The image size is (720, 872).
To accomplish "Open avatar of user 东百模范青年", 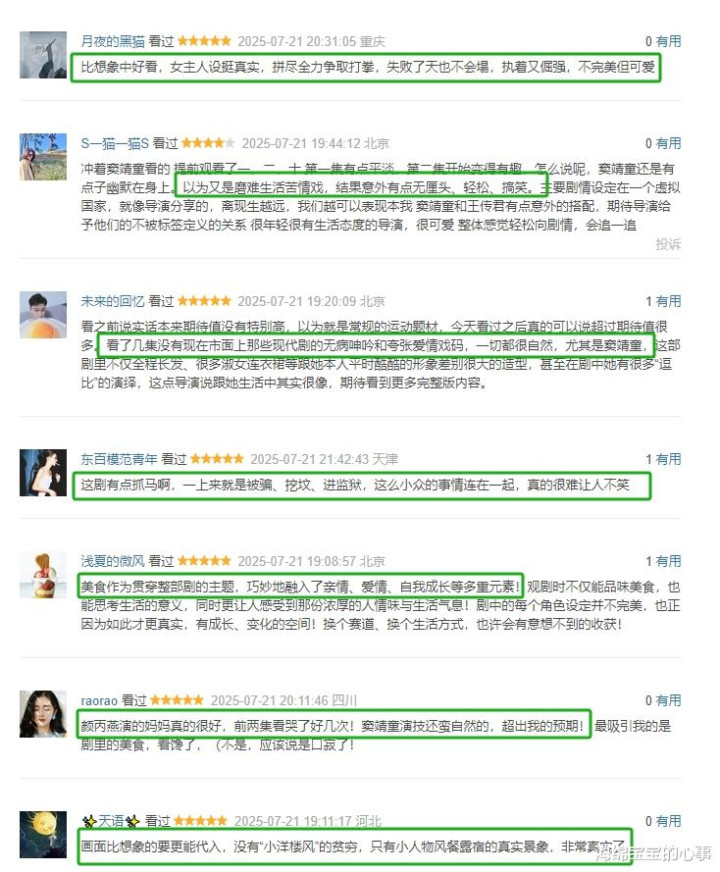I will 43,472.
